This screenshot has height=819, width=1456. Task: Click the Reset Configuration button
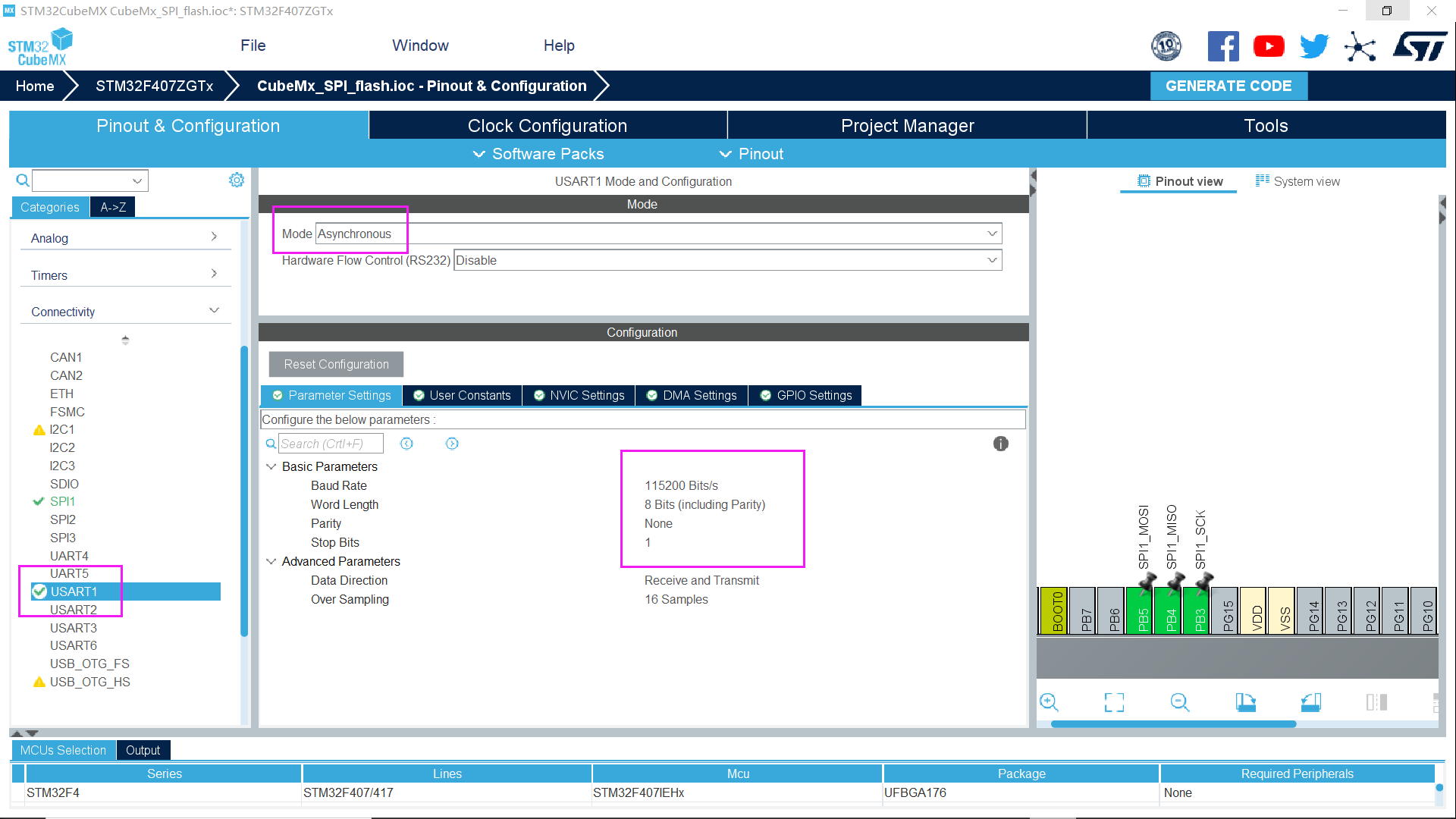[x=336, y=364]
